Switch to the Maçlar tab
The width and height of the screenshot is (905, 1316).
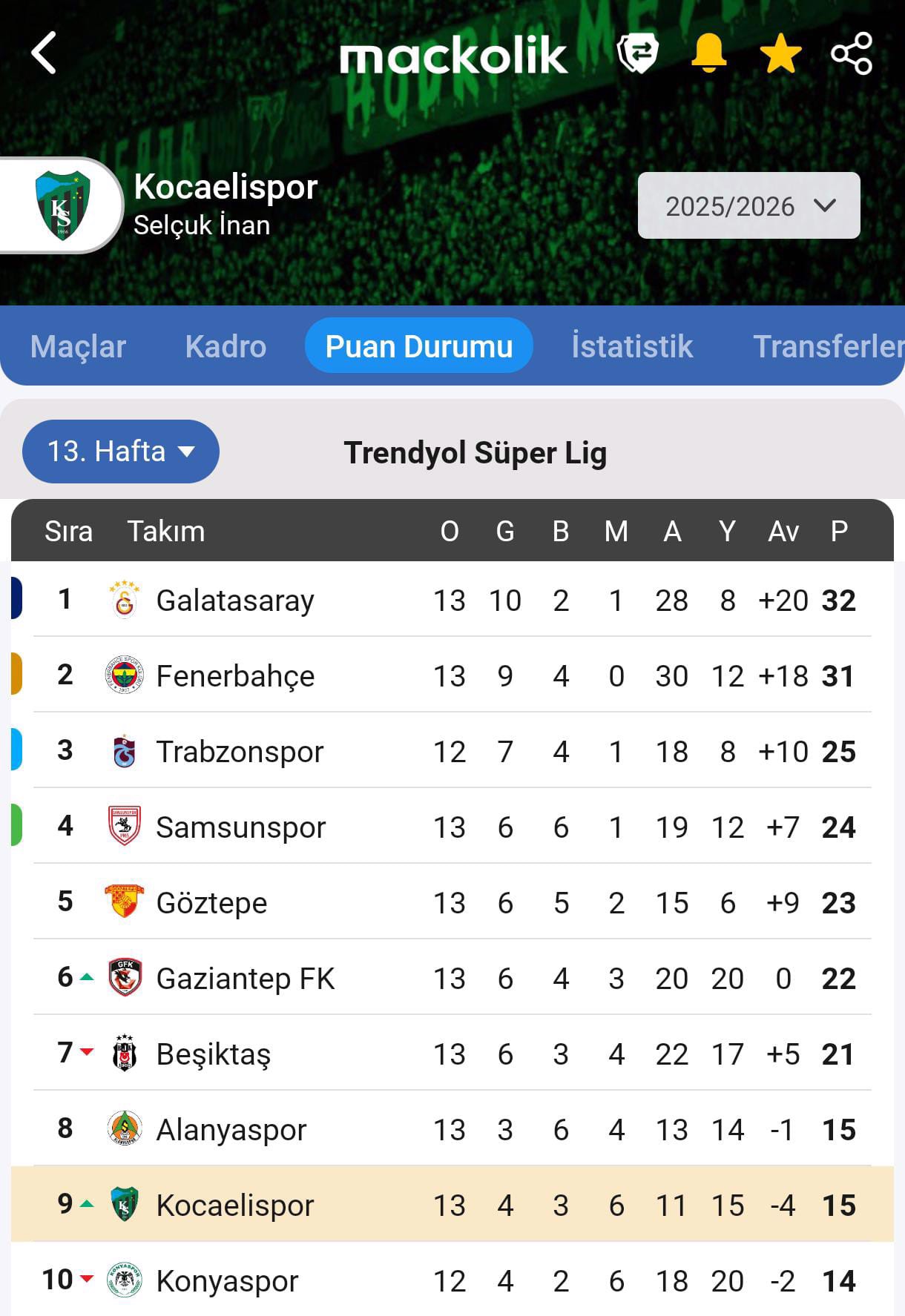[x=78, y=346]
